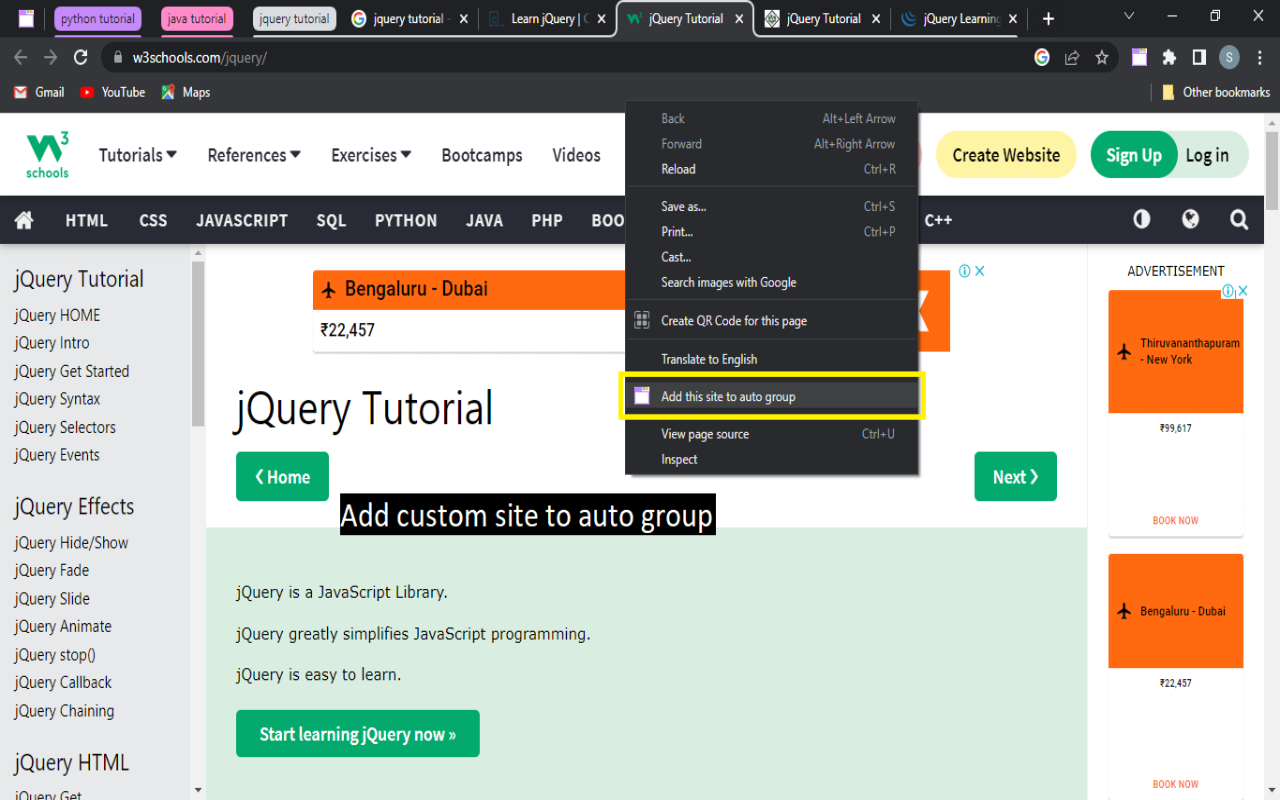Click the home icon in dark navbar
This screenshot has width=1280, height=800.
click(24, 220)
